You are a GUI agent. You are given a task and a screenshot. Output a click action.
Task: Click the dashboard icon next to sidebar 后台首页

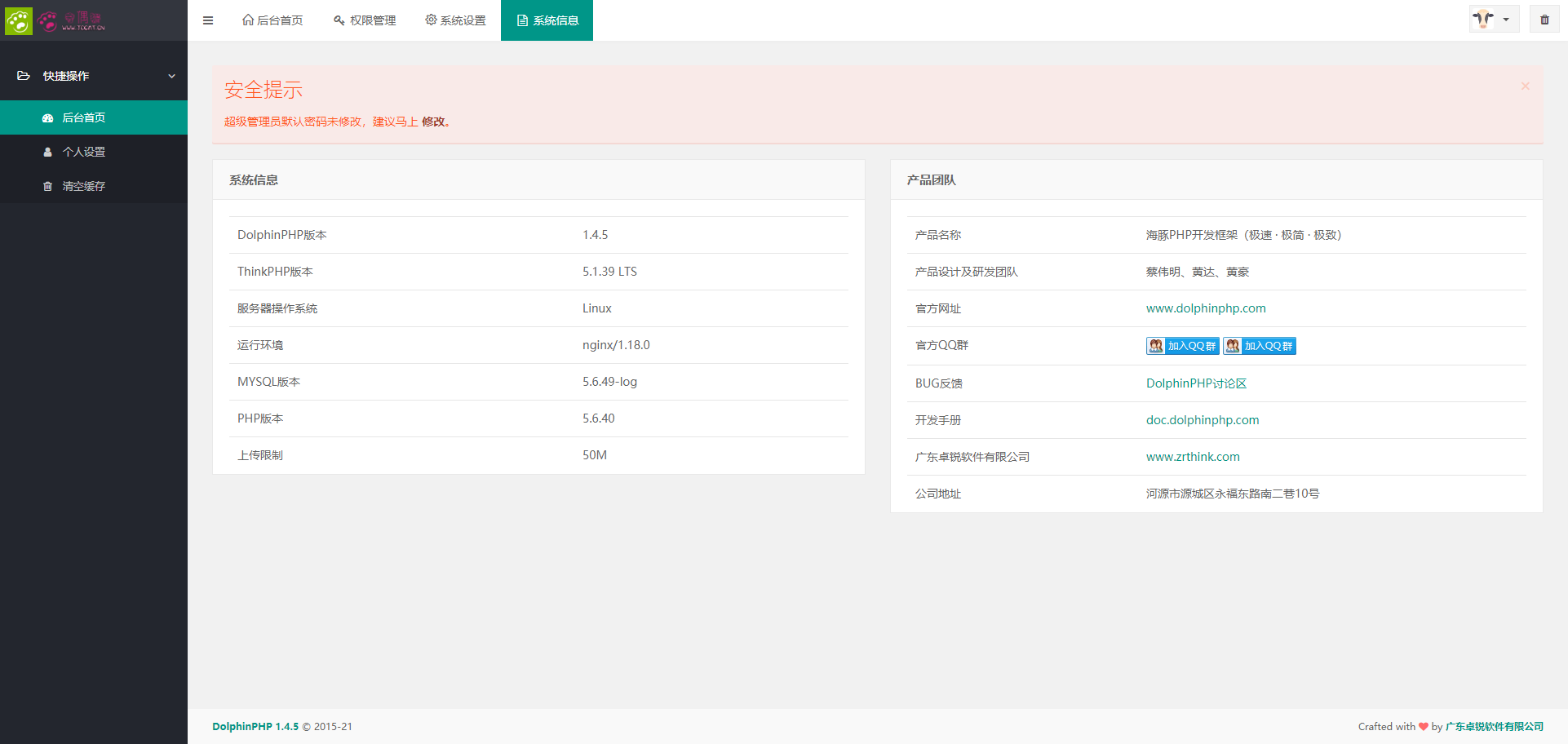coord(47,118)
